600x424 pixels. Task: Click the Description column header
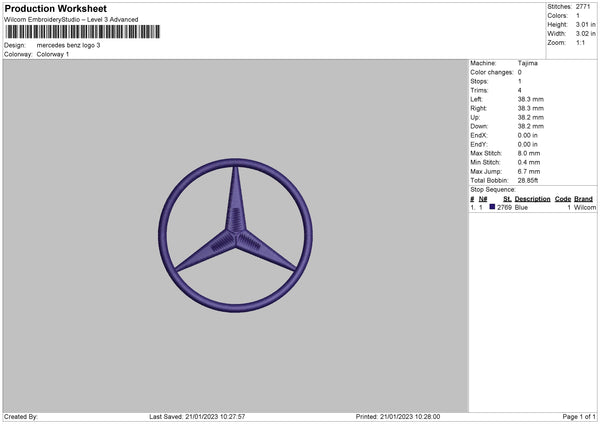532,199
